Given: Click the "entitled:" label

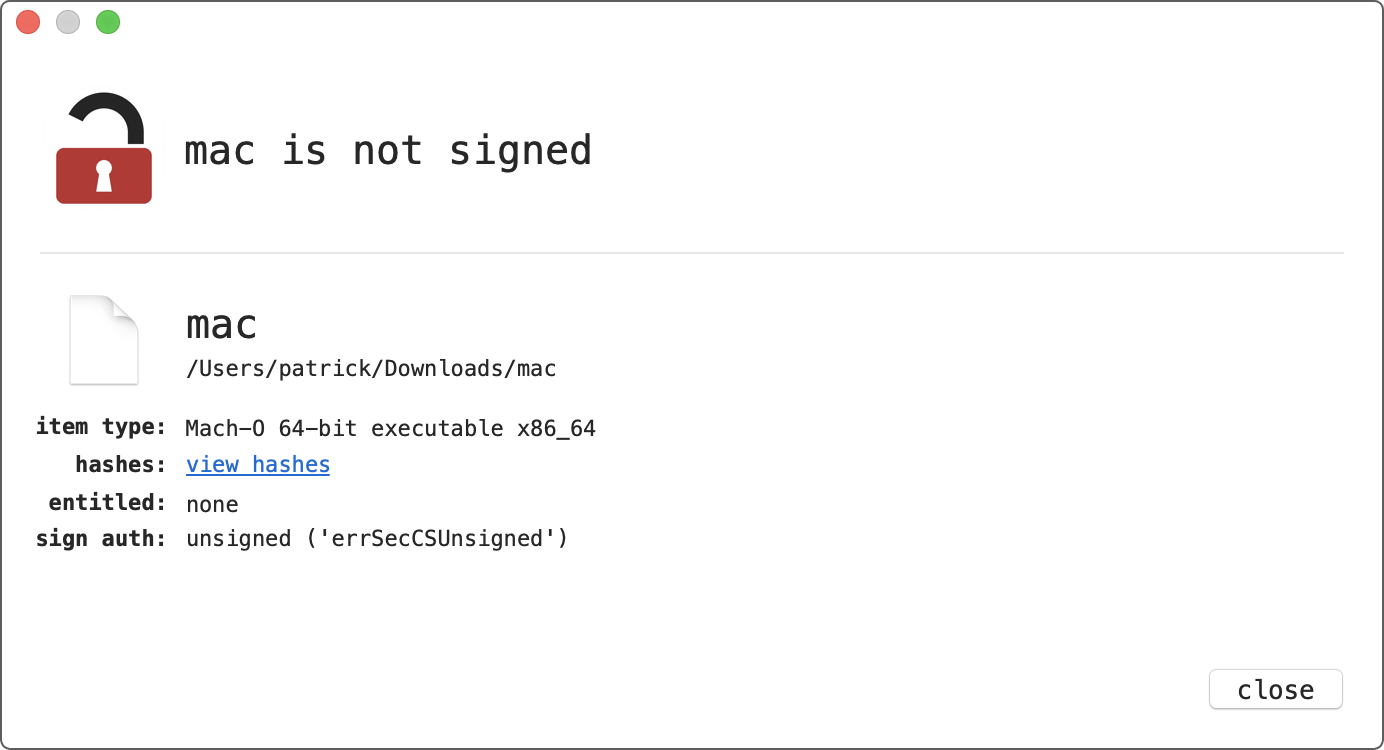Looking at the screenshot, I should tap(107, 502).
